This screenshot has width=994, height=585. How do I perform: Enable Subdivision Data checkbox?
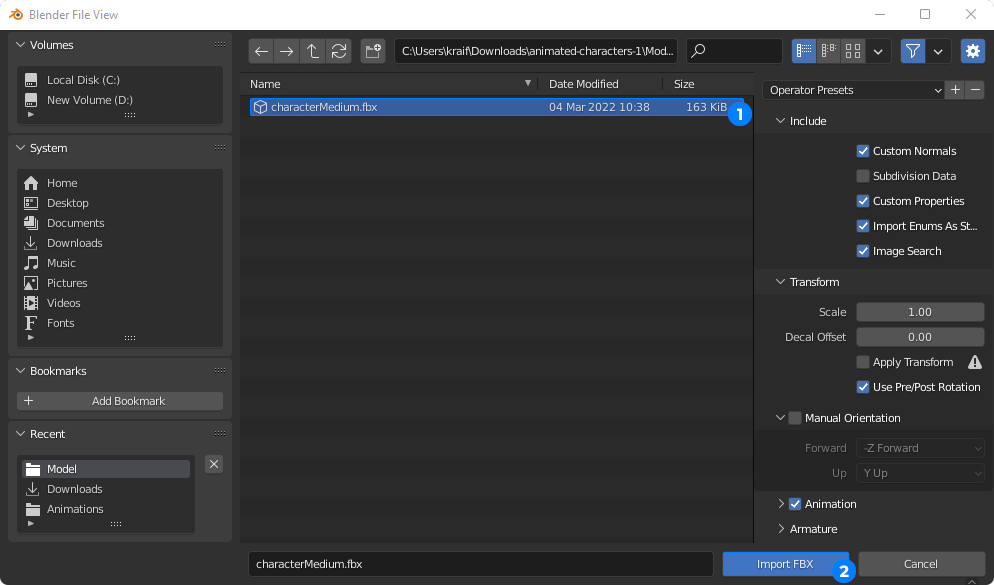[x=863, y=176]
